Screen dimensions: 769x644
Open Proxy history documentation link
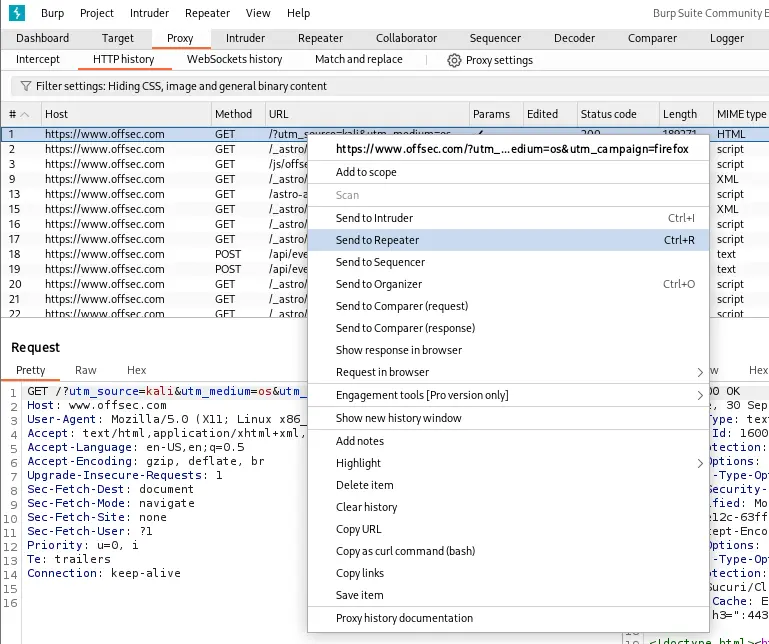(404, 618)
